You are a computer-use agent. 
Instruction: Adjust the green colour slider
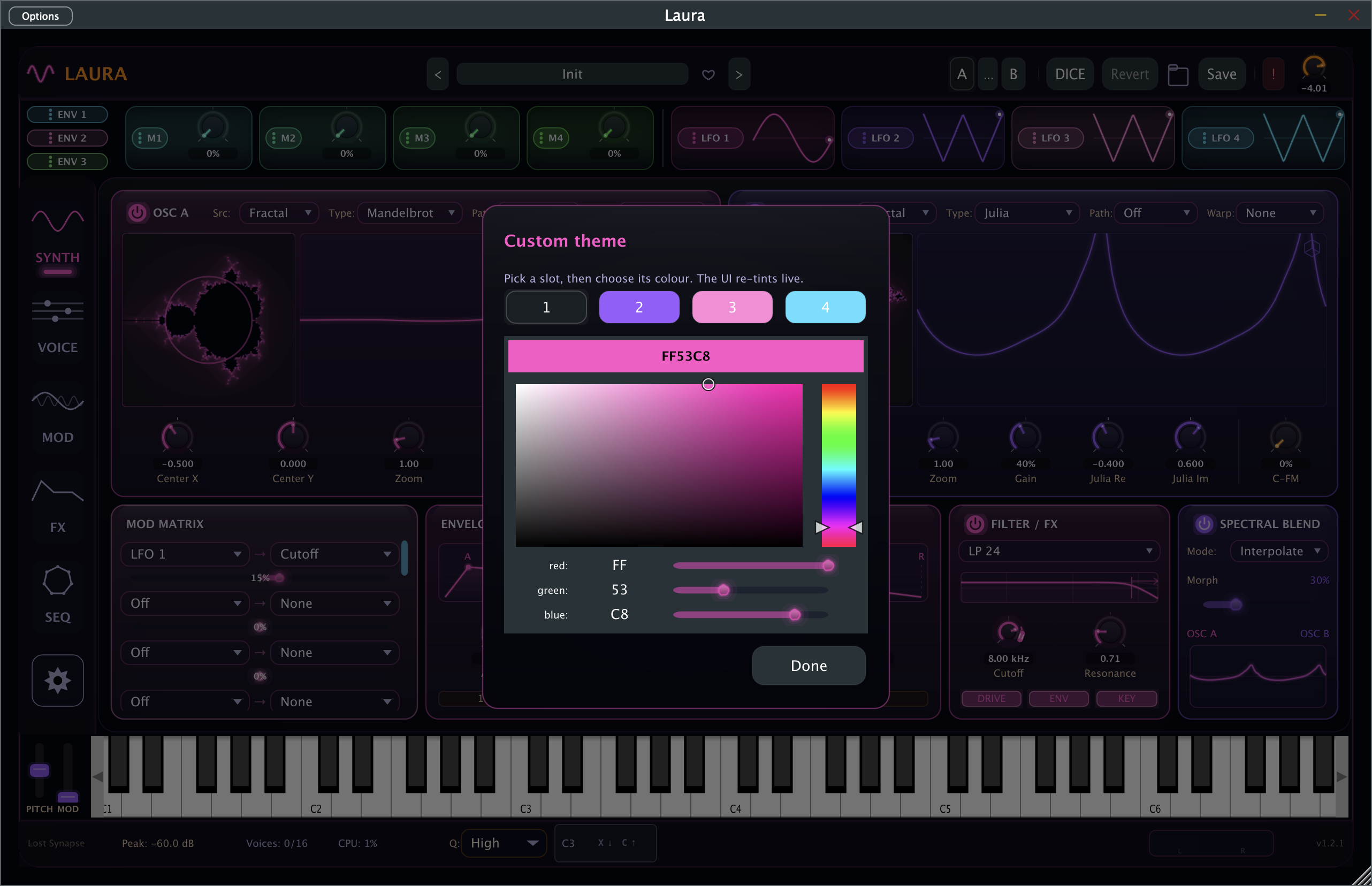coord(750,590)
